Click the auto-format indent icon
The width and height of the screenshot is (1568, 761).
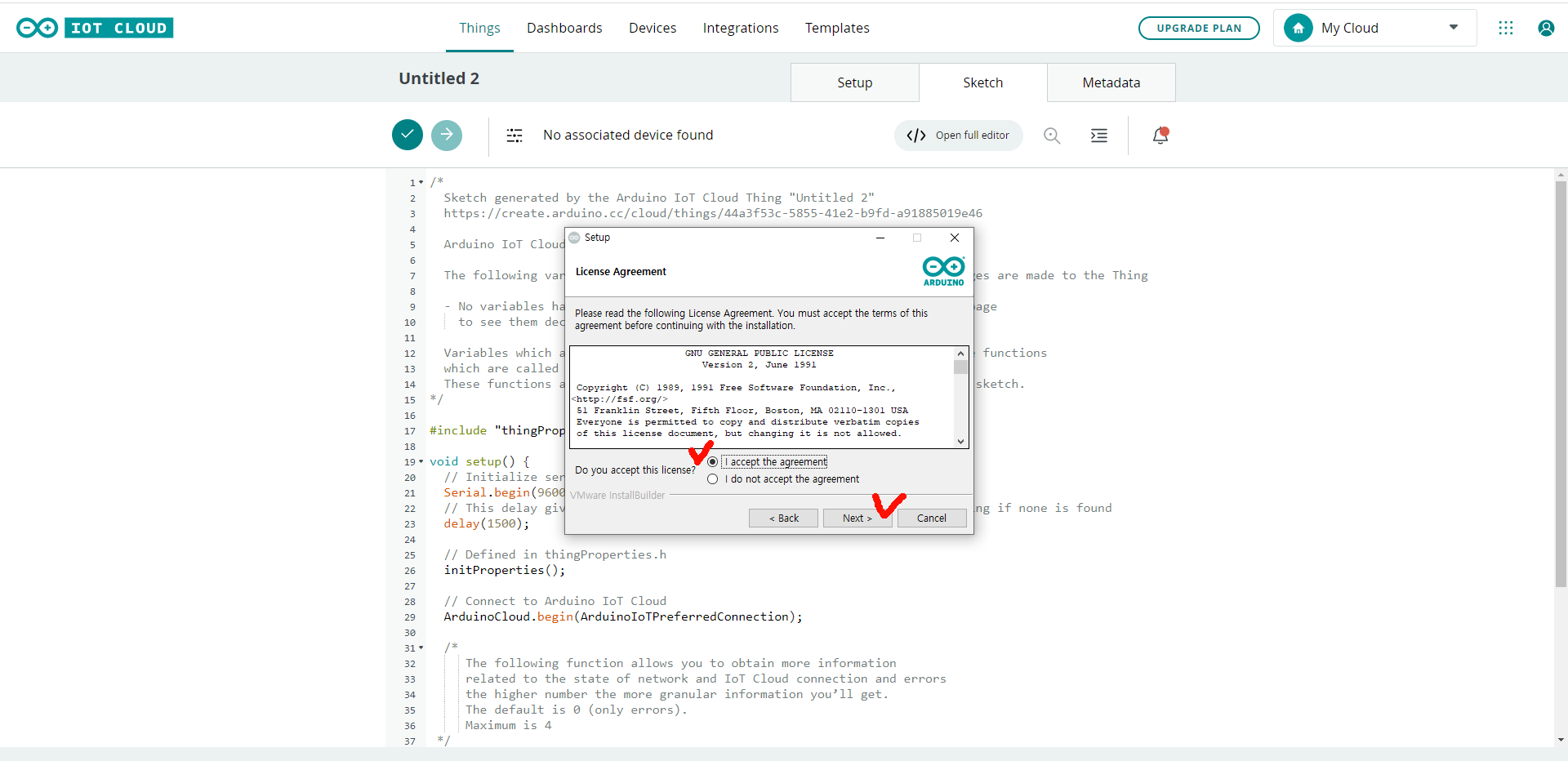(x=1099, y=136)
